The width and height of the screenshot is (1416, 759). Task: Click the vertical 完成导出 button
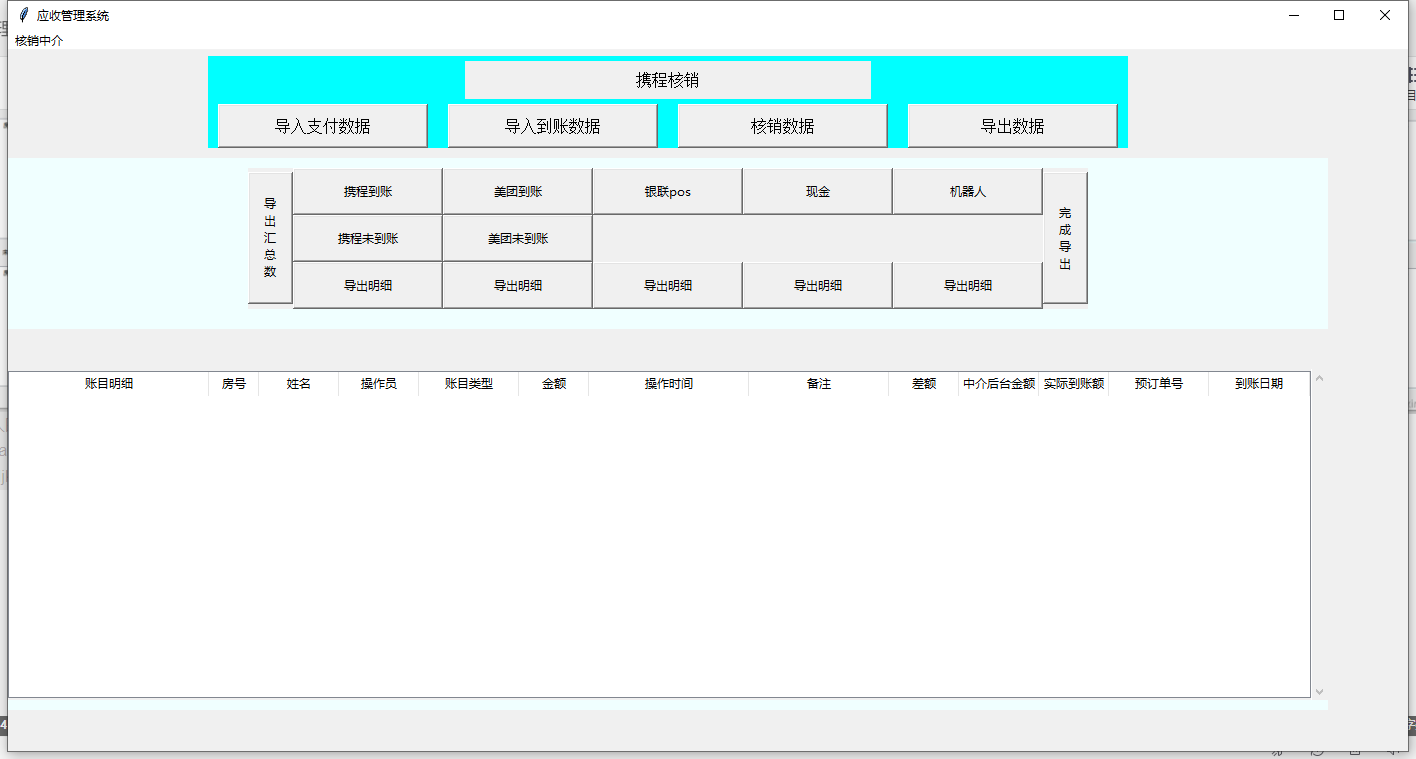click(1065, 238)
